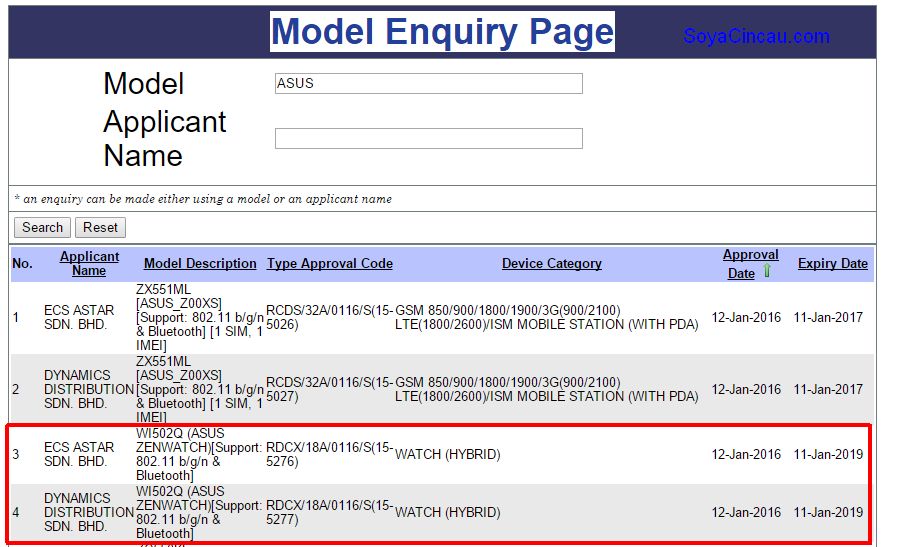Viewport: 908px width, 547px height.
Task: Click approval code ending 15-5277 in row 4
Action: [329, 512]
